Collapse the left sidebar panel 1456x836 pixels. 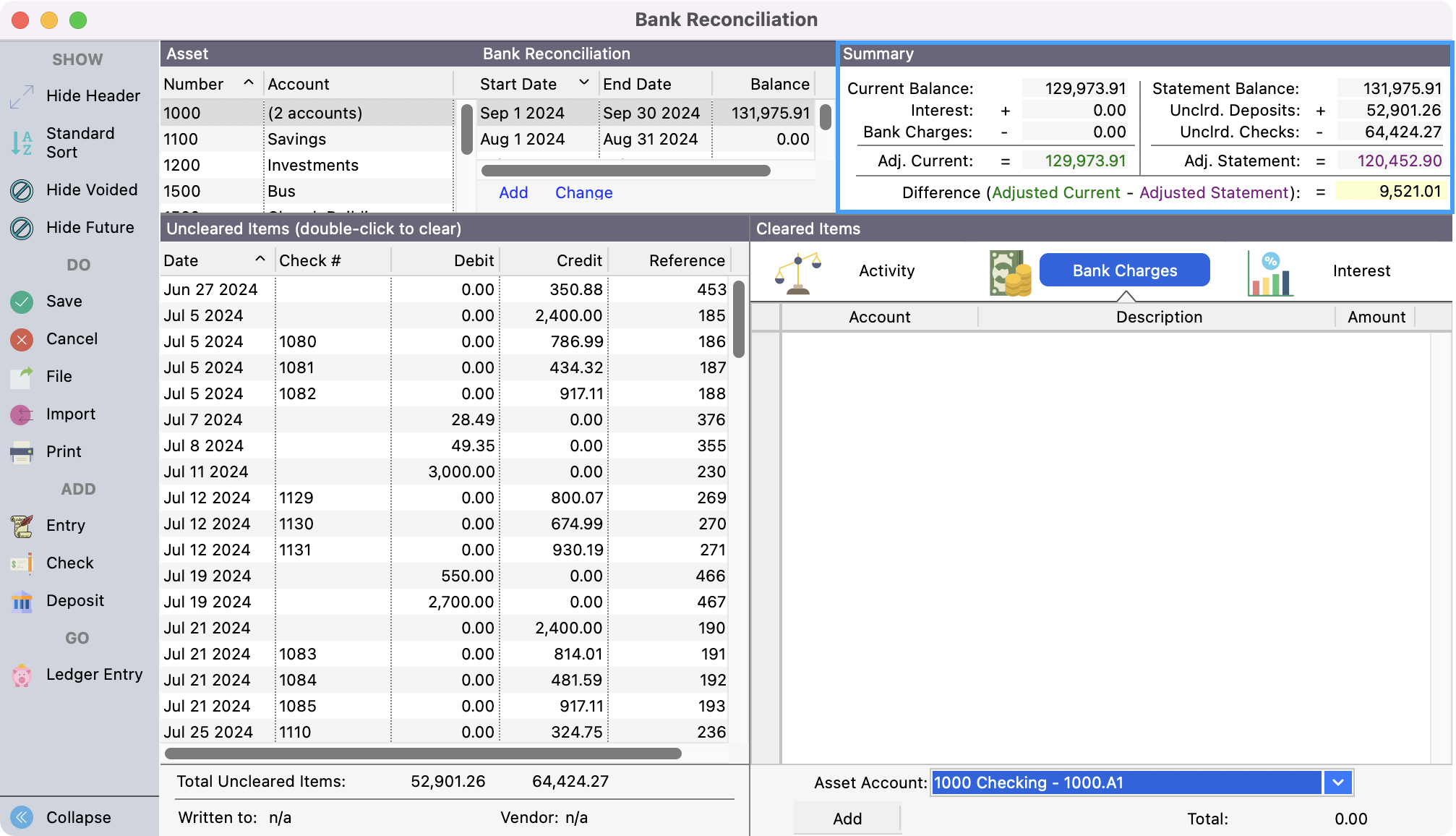pos(22,817)
